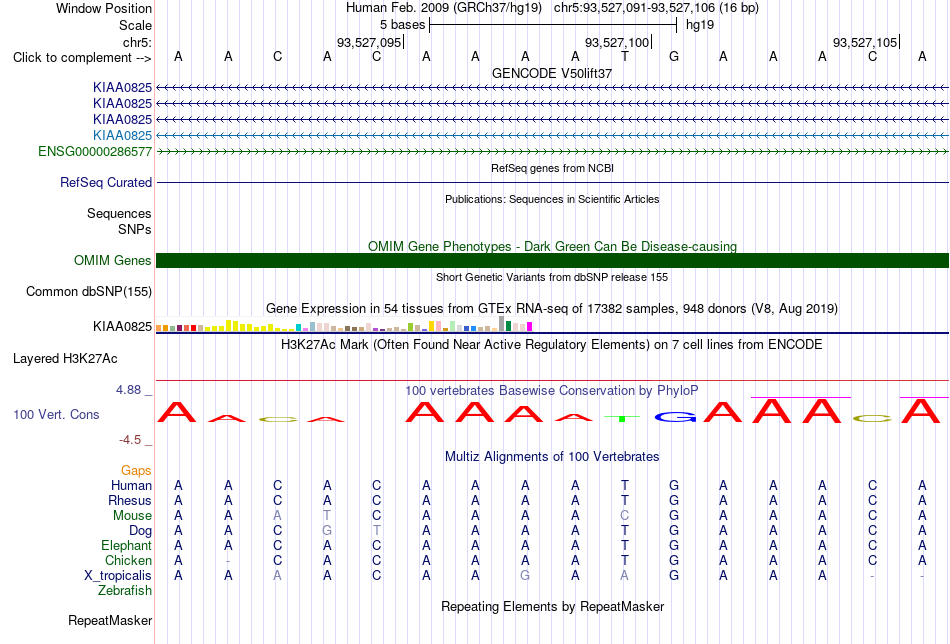Click the Elephant alignment row label
The image size is (950, 644).
click(x=126, y=546)
